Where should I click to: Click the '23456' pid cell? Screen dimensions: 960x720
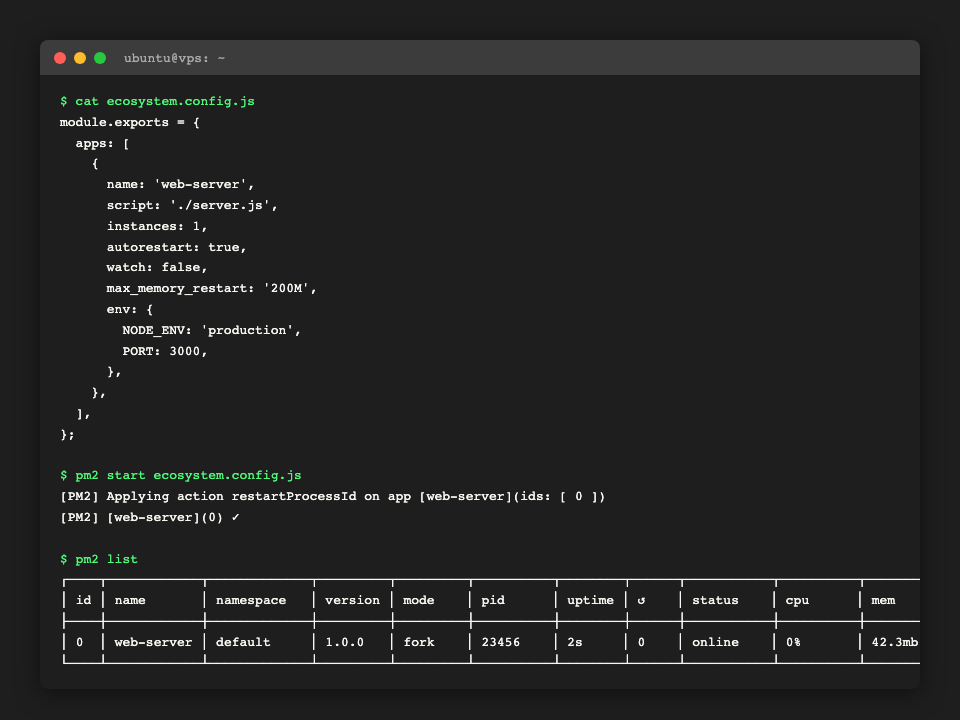coord(501,642)
